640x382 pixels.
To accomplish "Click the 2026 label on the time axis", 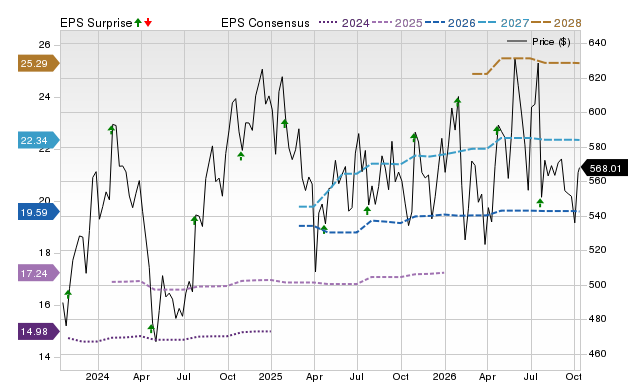I will (444, 376).
